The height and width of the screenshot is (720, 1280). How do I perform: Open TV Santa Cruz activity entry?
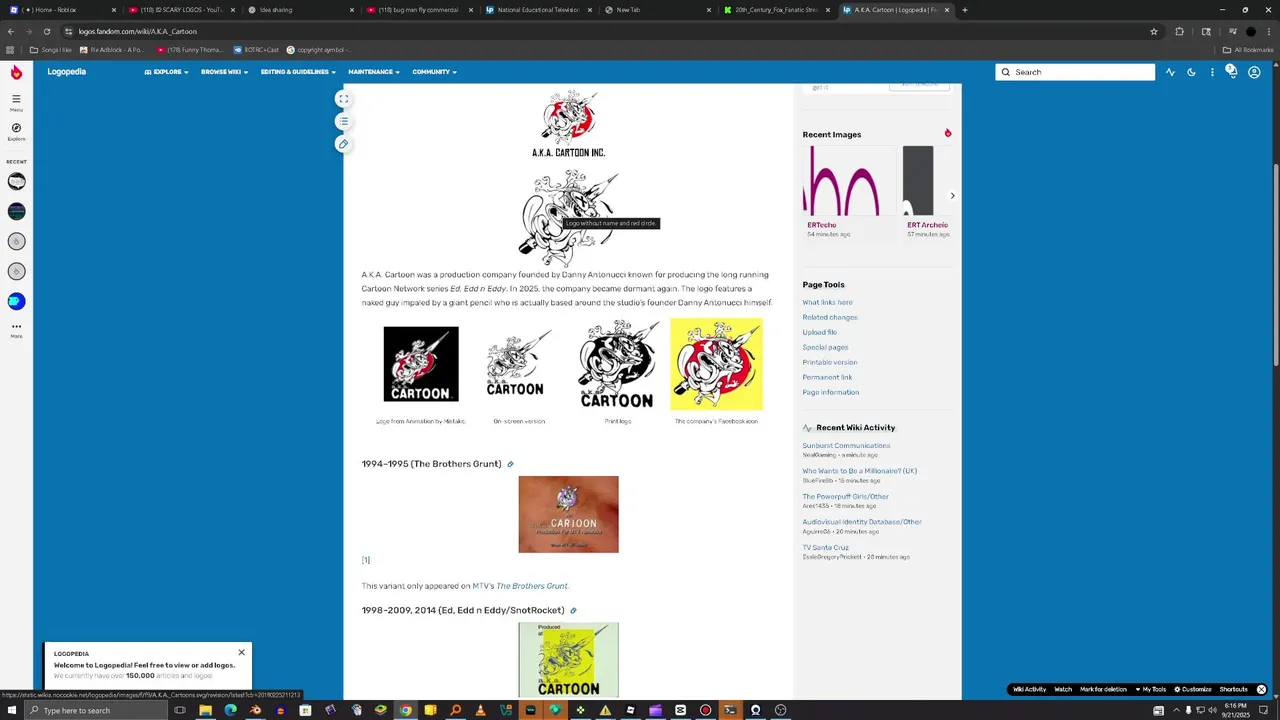825,547
